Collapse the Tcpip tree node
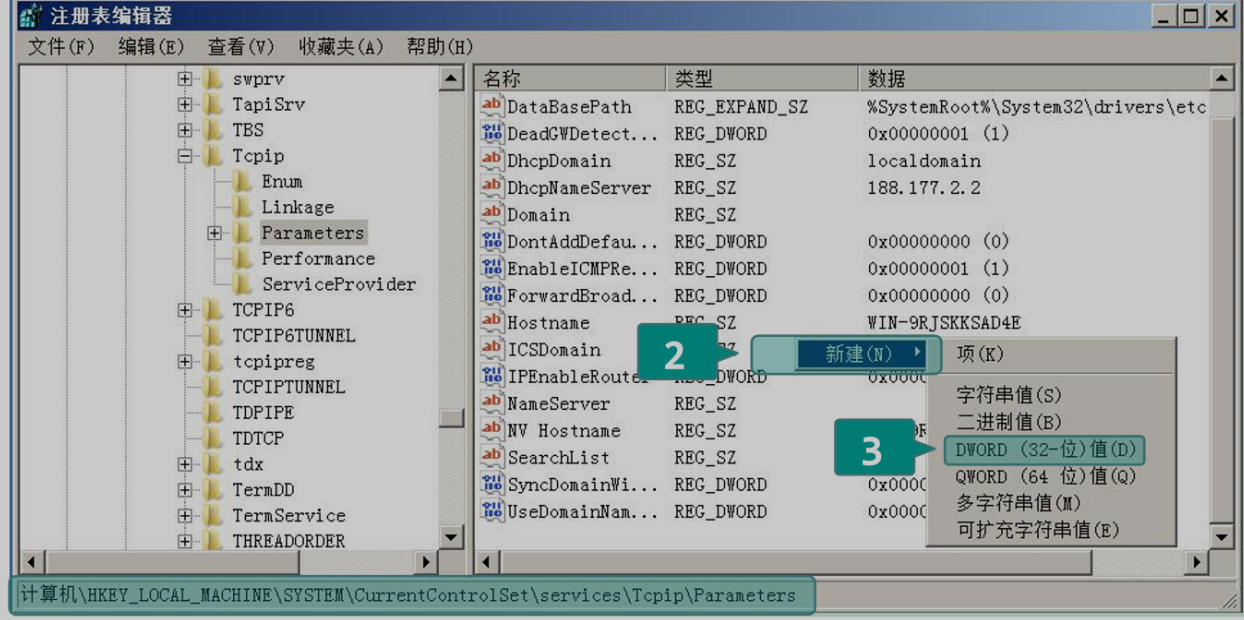Screen dimensions: 1244x620 [185, 156]
